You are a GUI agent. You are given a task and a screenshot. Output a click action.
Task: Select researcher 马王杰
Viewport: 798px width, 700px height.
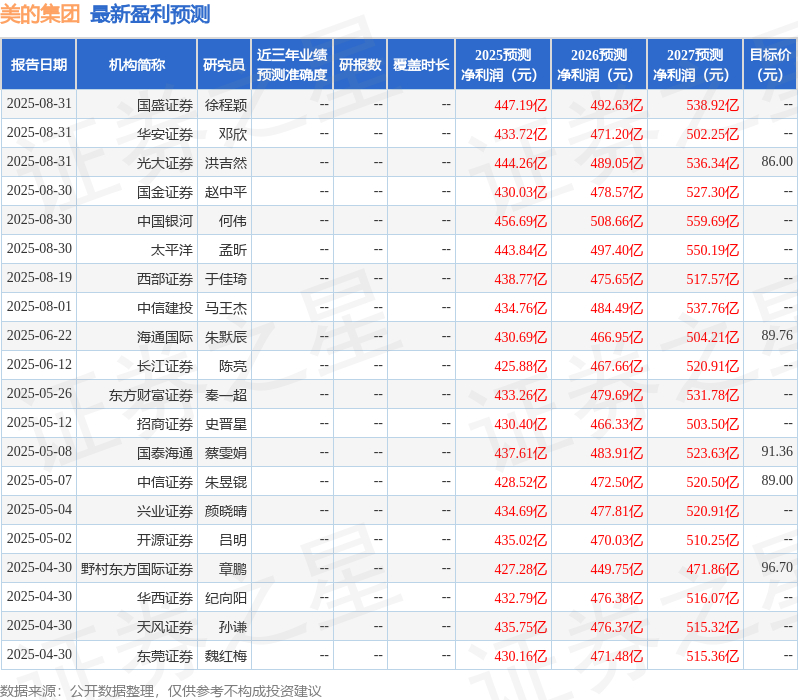coord(225,309)
